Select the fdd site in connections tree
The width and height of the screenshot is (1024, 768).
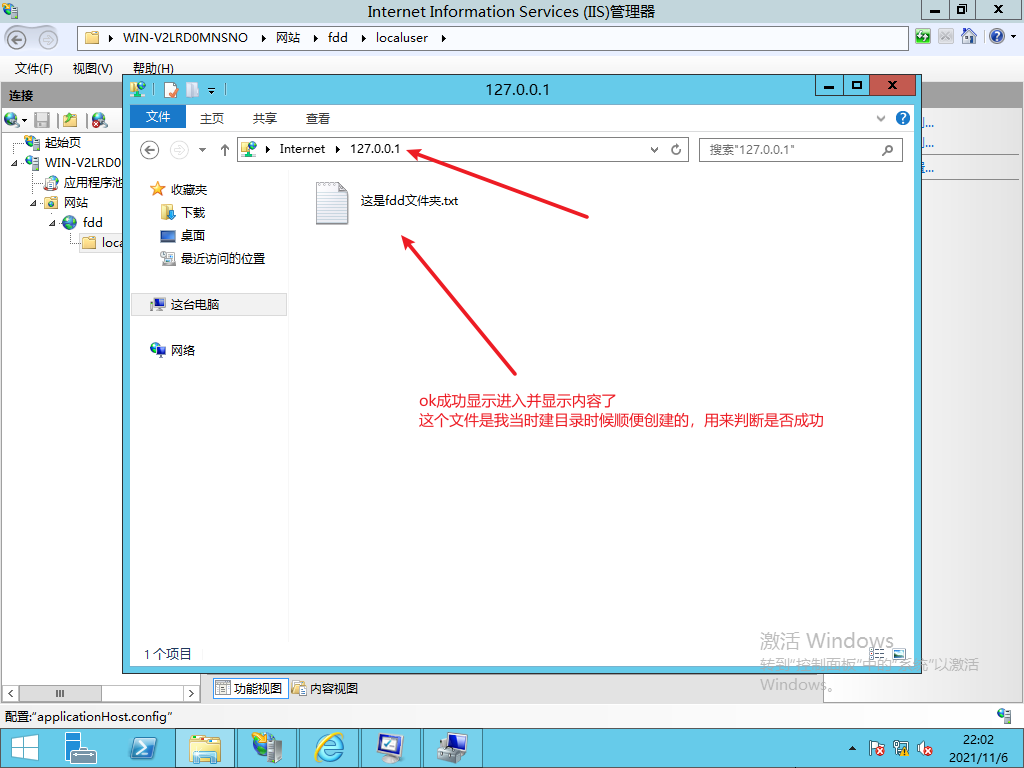tap(93, 223)
